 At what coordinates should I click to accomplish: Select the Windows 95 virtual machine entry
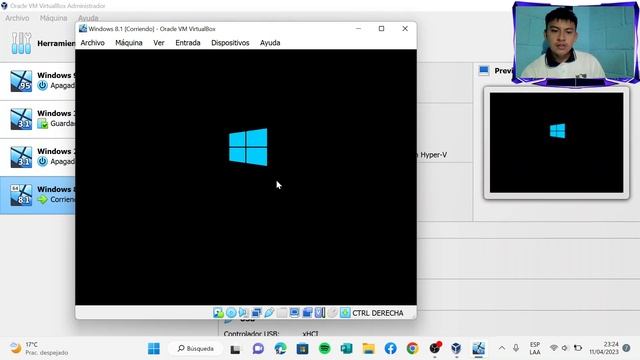(38, 80)
